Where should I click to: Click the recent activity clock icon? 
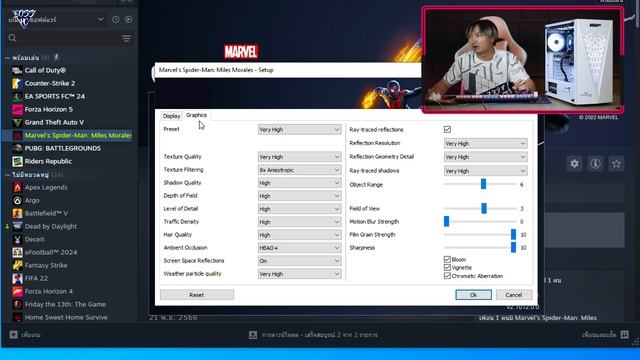pos(116,20)
